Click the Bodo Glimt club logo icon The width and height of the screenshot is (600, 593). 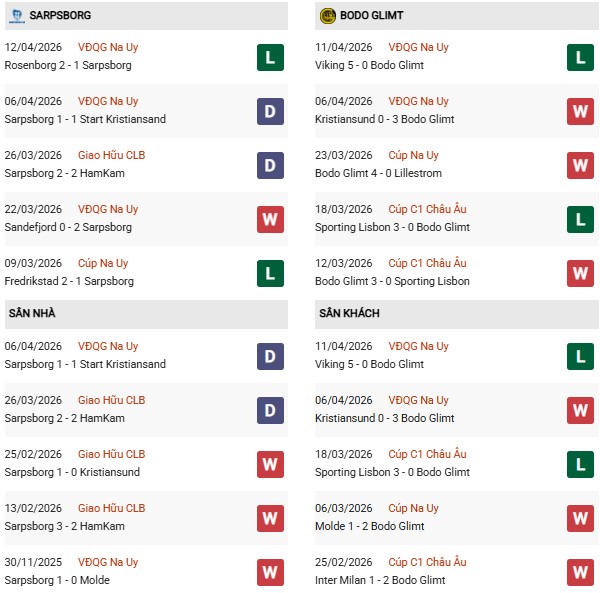coord(327,16)
